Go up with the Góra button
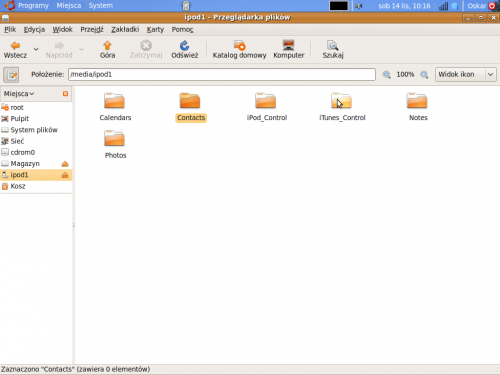The width and height of the screenshot is (500, 375). [107, 50]
